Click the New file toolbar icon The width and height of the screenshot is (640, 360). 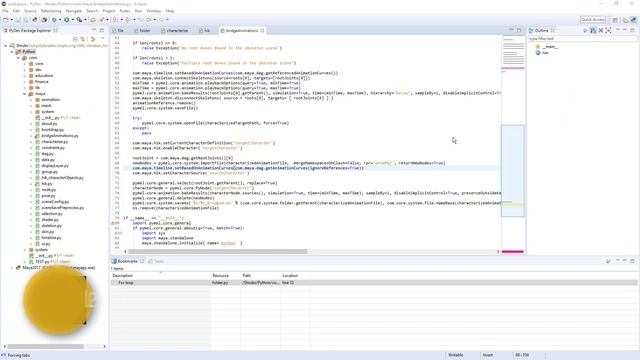coord(6,20)
